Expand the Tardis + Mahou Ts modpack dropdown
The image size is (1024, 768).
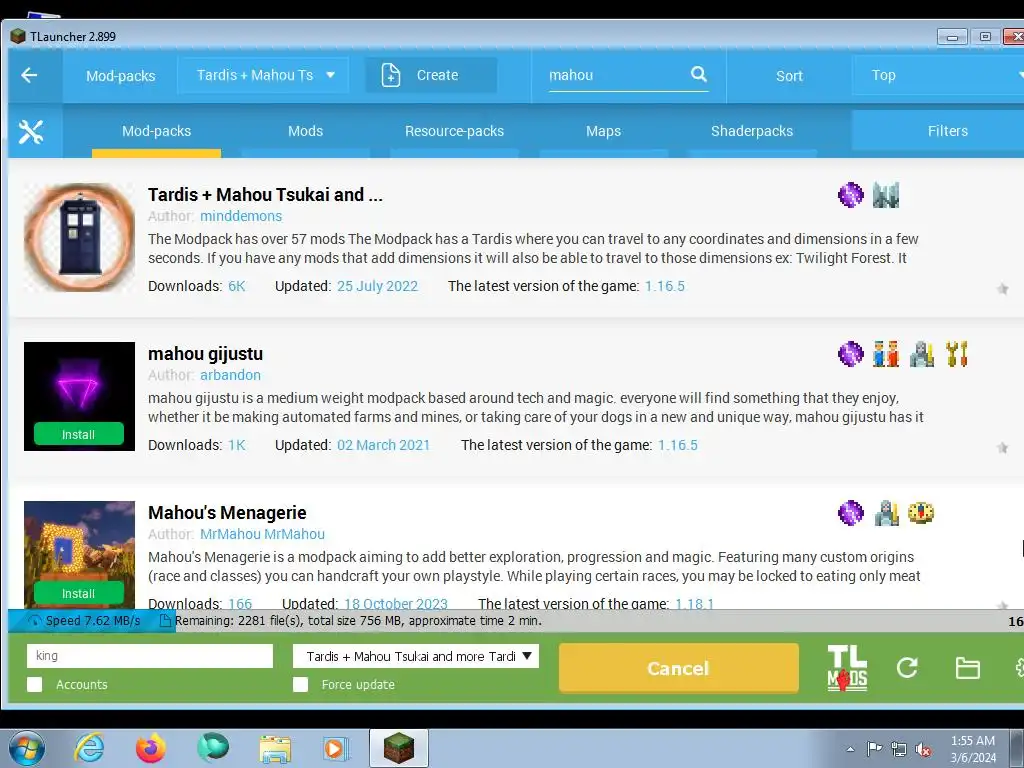coord(263,75)
